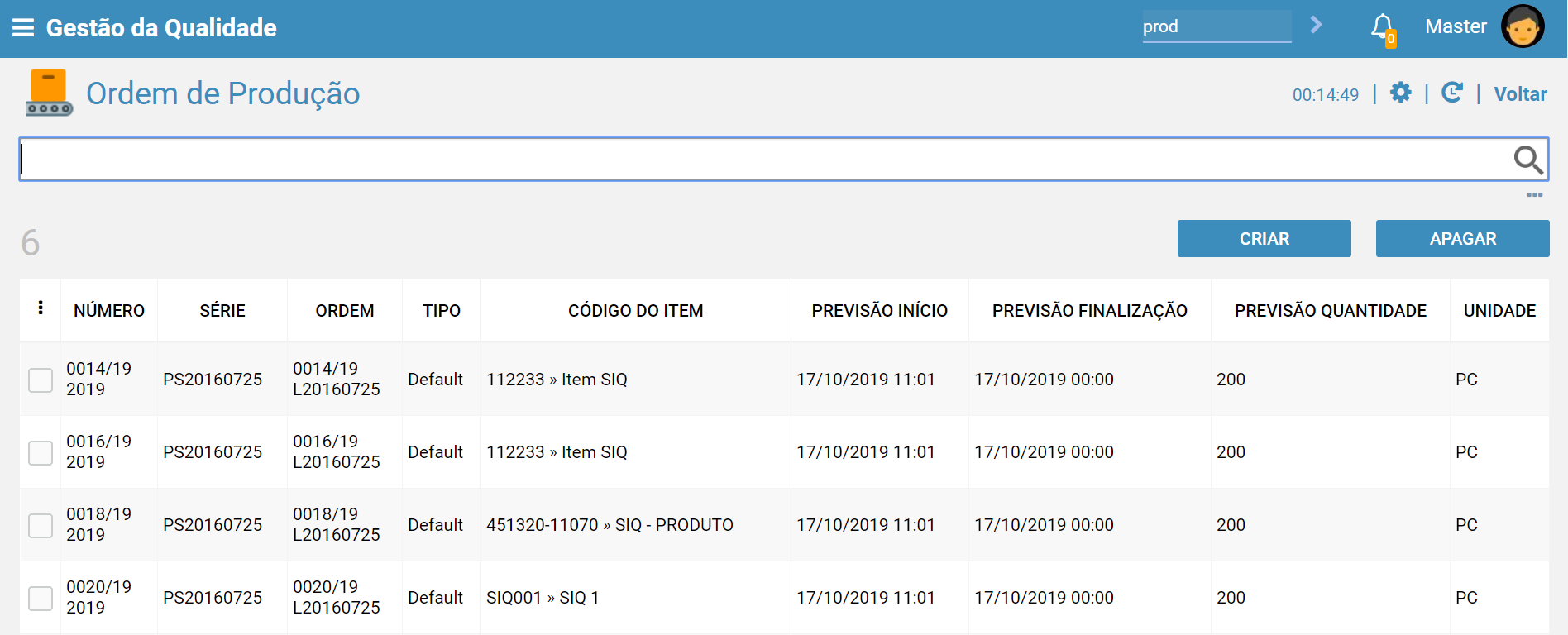Sort by SÉRIE column header
This screenshot has width=1568, height=635.
pos(222,311)
